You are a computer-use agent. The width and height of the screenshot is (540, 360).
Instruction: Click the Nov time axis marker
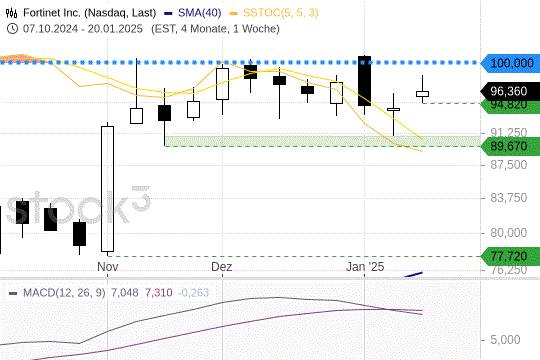tap(108, 267)
